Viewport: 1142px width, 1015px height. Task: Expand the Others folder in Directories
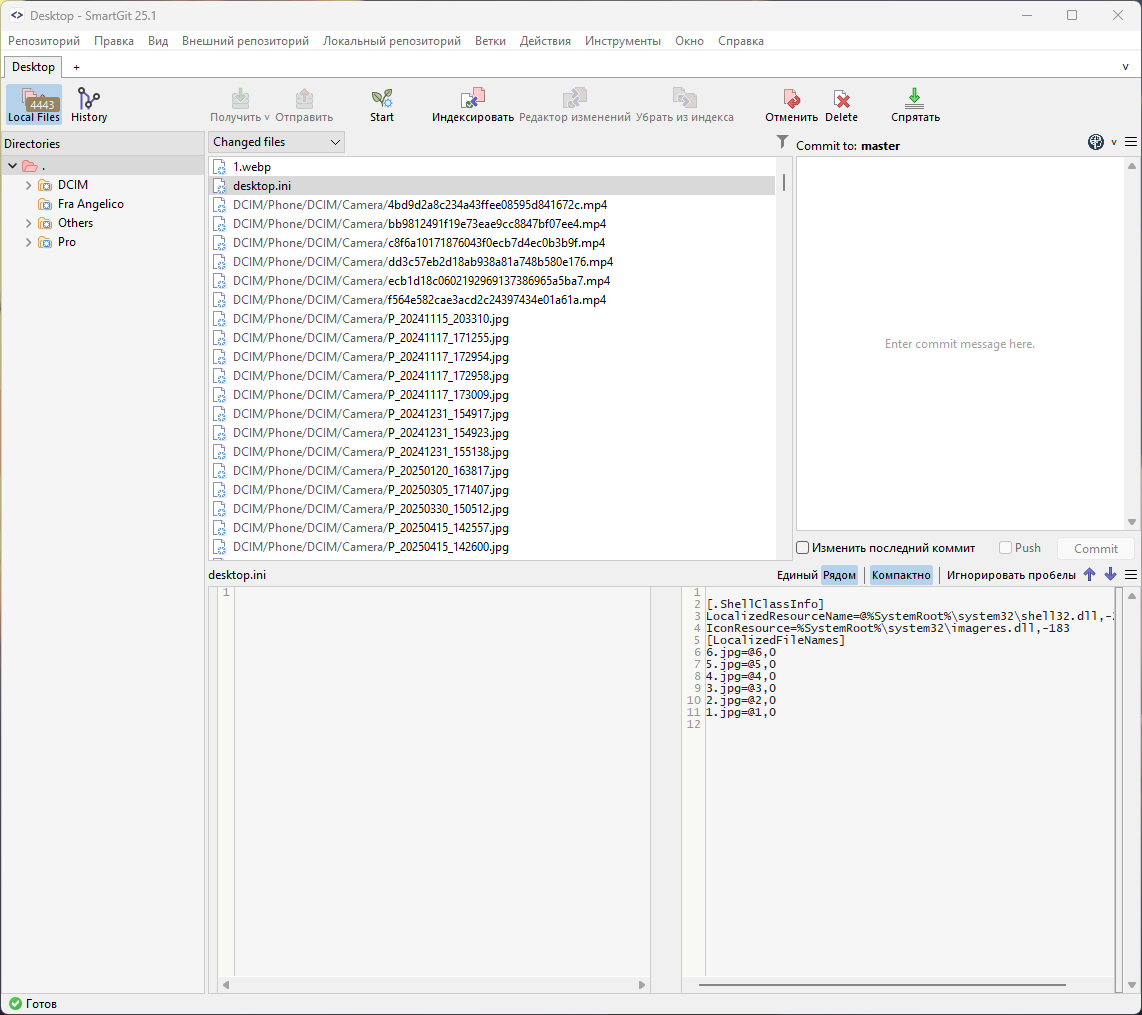[28, 223]
